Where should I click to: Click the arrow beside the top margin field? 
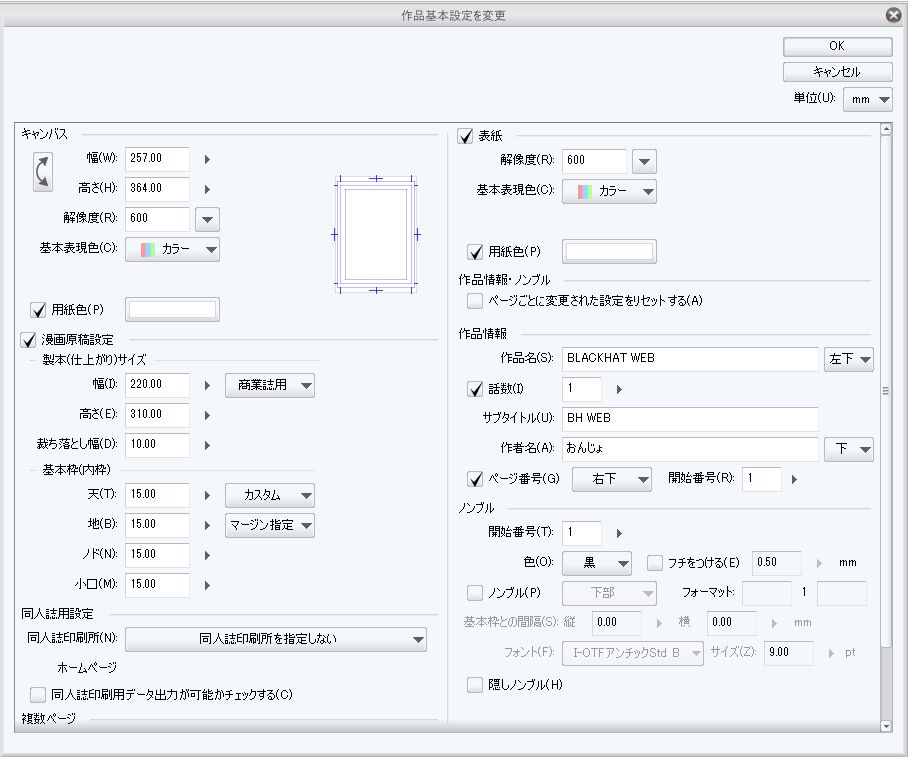207,495
